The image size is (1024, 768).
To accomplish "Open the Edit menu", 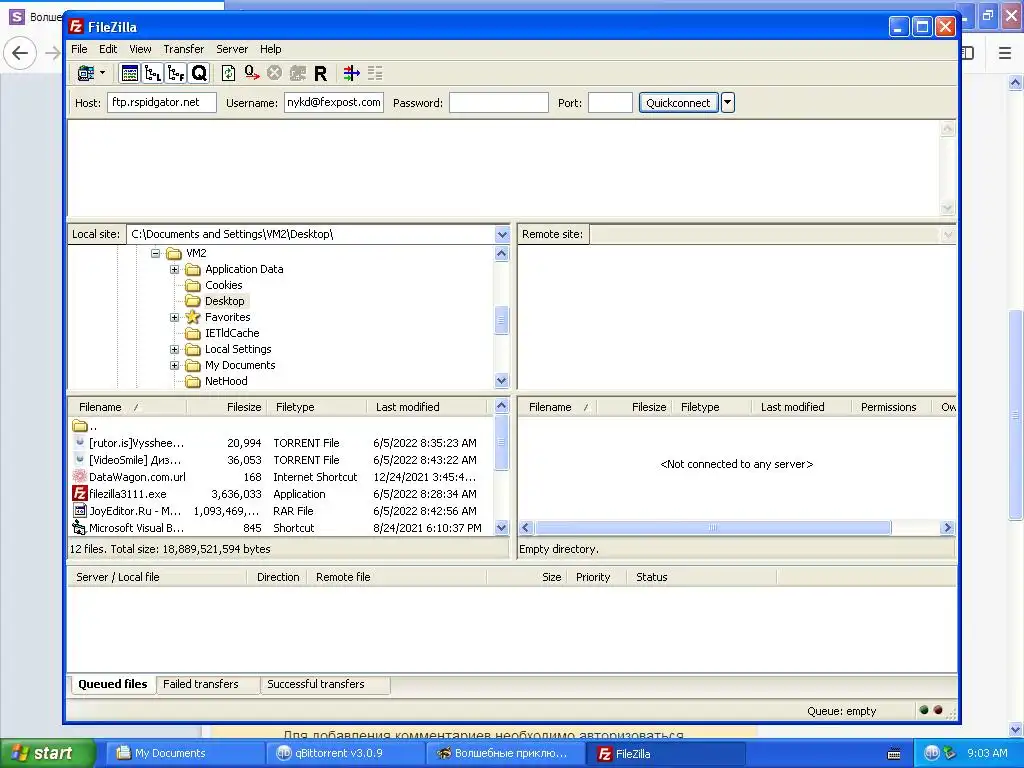I will click(x=108, y=49).
